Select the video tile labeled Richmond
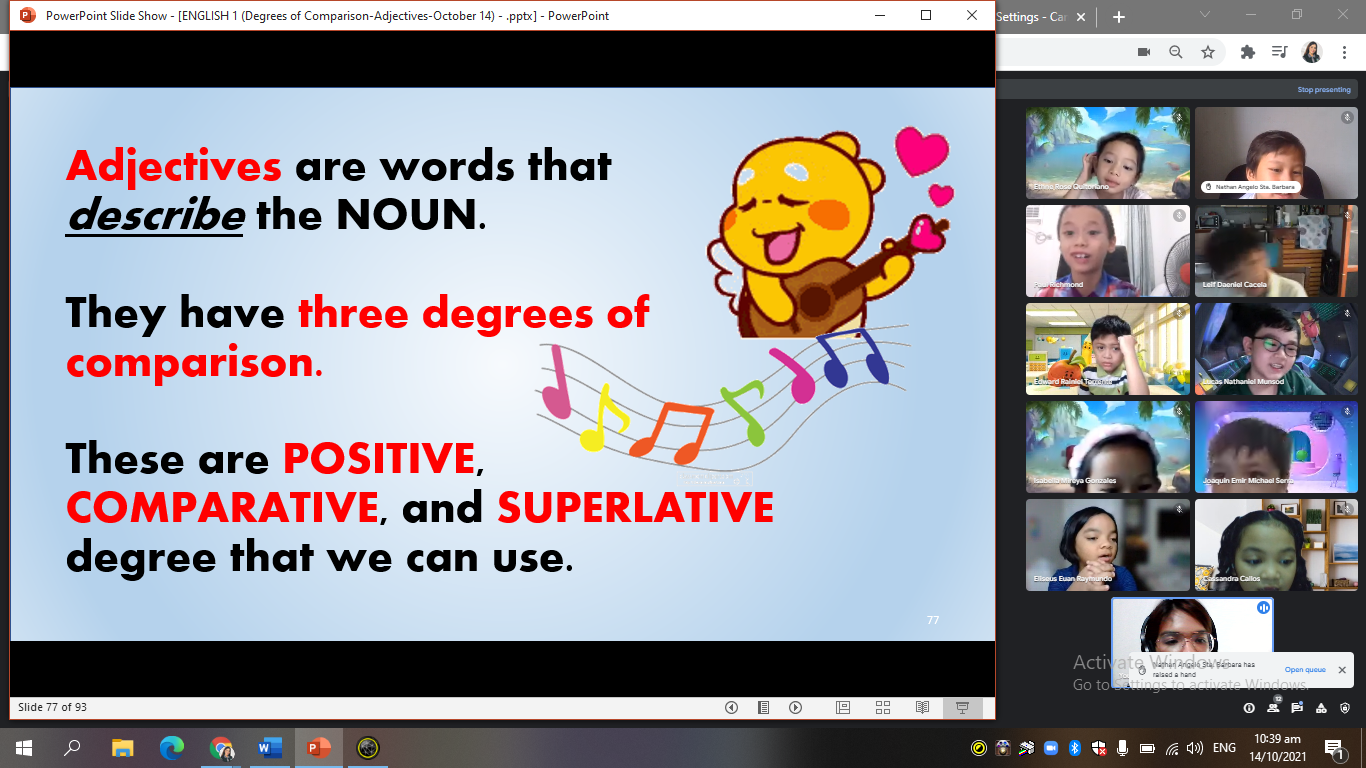The width and height of the screenshot is (1366, 768). [x=1108, y=250]
